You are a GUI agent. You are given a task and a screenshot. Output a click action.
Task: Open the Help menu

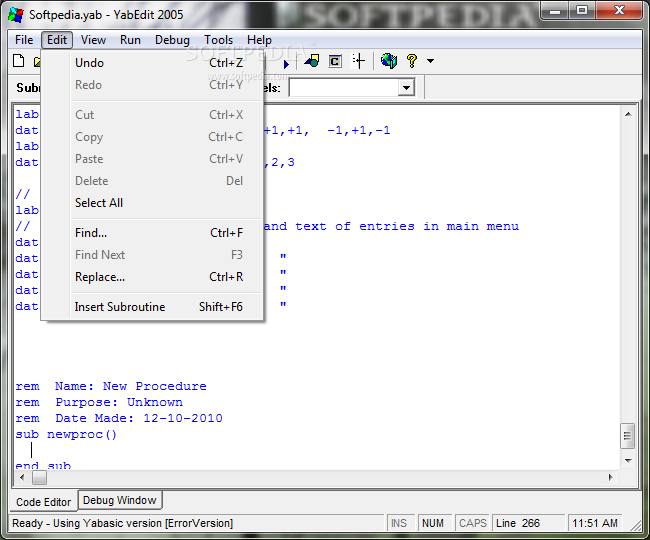[x=259, y=40]
